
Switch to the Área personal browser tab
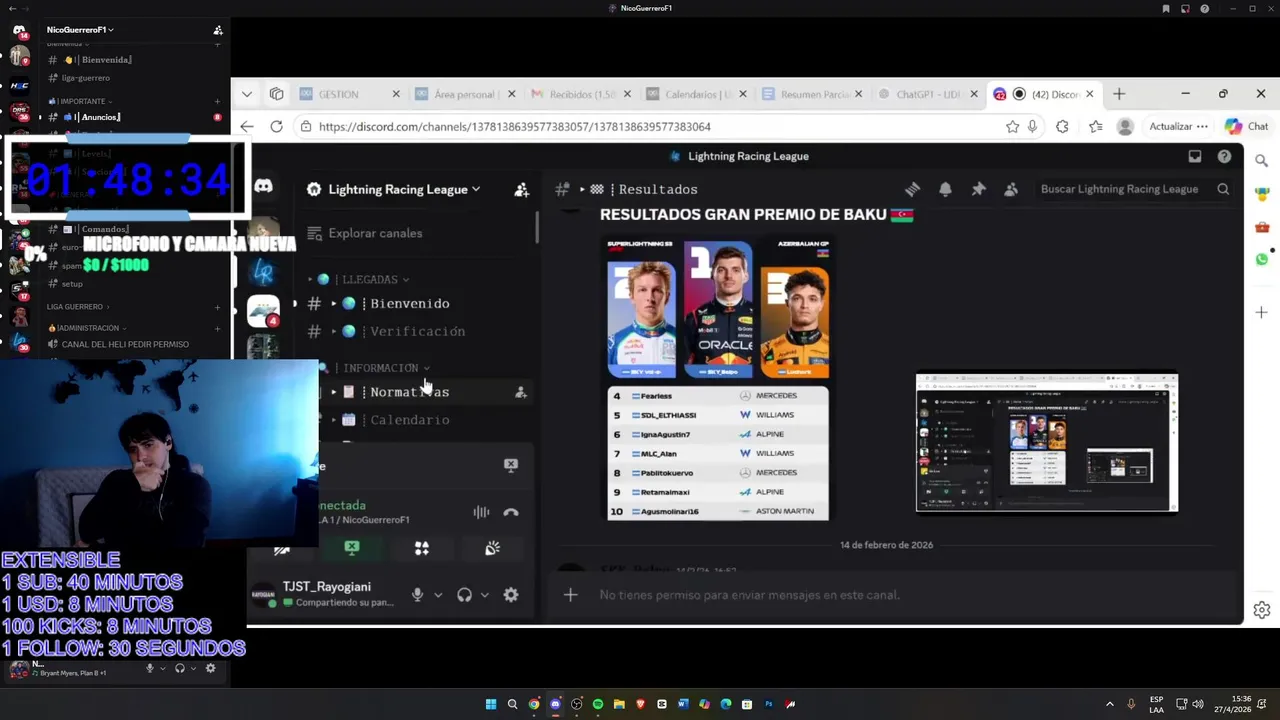[464, 94]
